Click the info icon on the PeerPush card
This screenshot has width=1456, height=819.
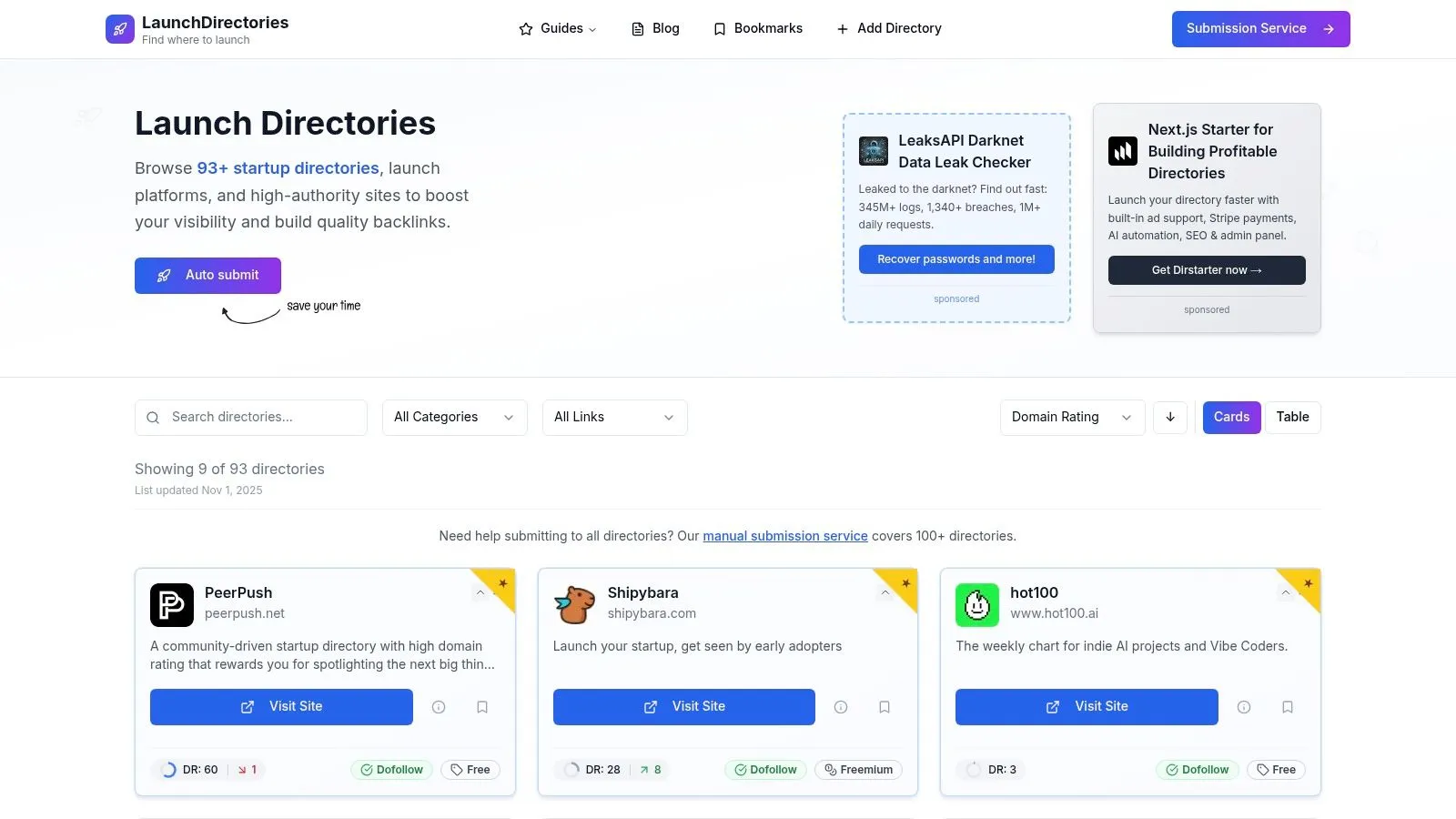pos(439,707)
